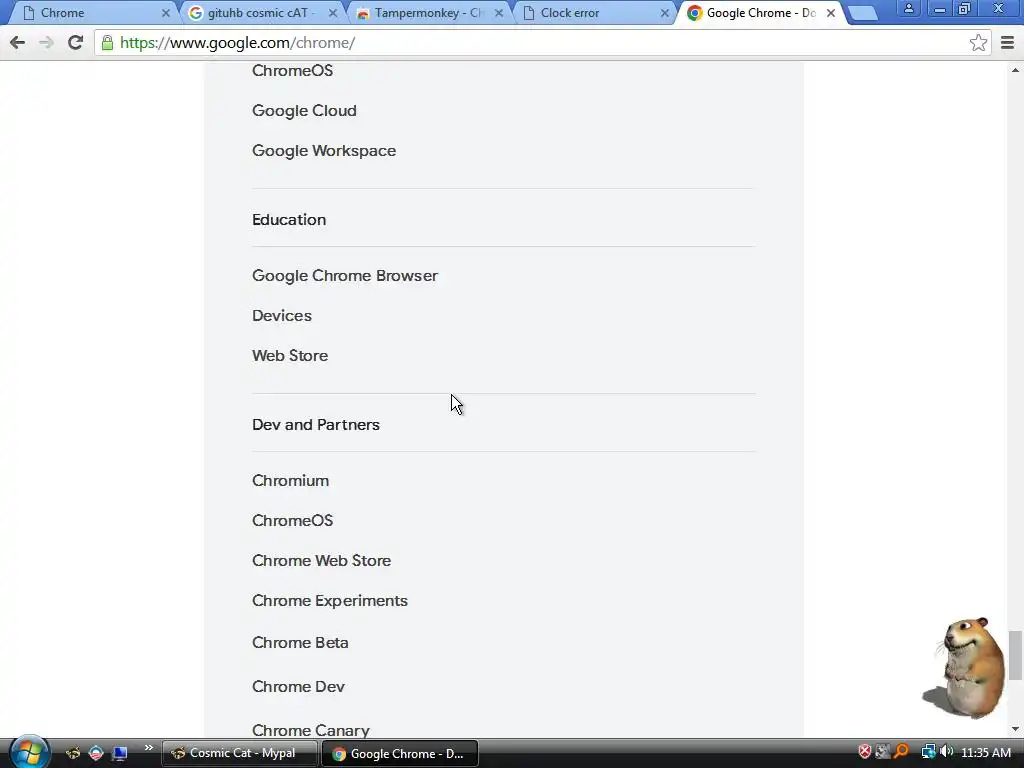Viewport: 1024px width, 768px height.
Task: Click the Education section heading
Action: tap(289, 219)
